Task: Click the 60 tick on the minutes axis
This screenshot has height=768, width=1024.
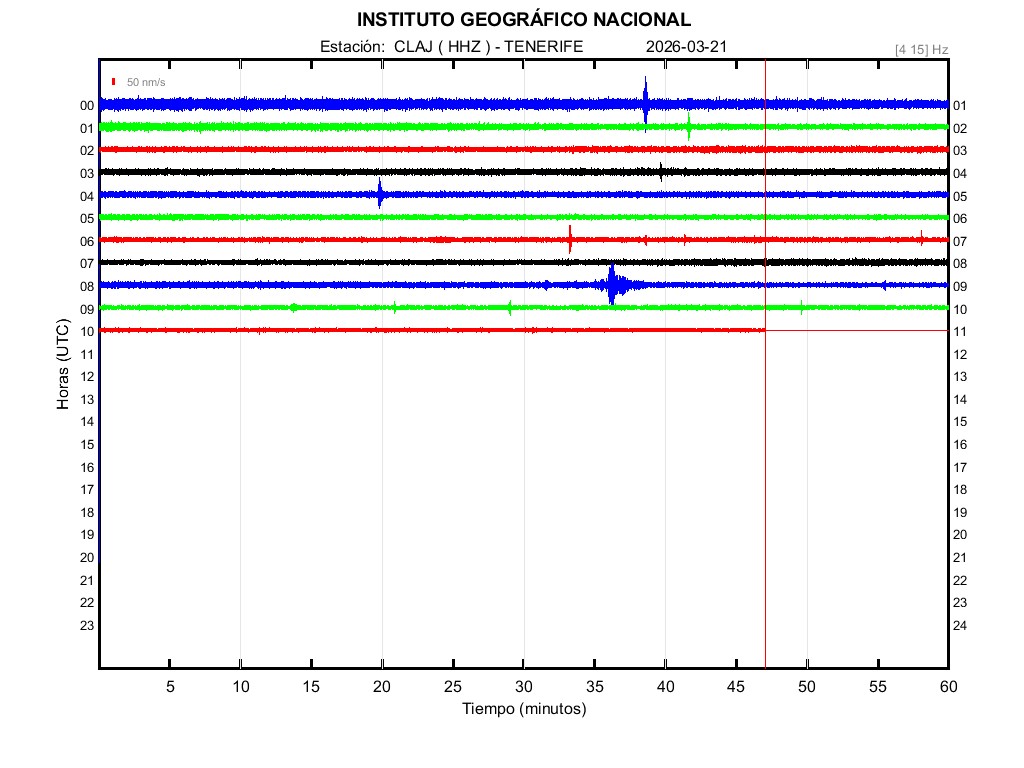Action: pyautogui.click(x=947, y=686)
